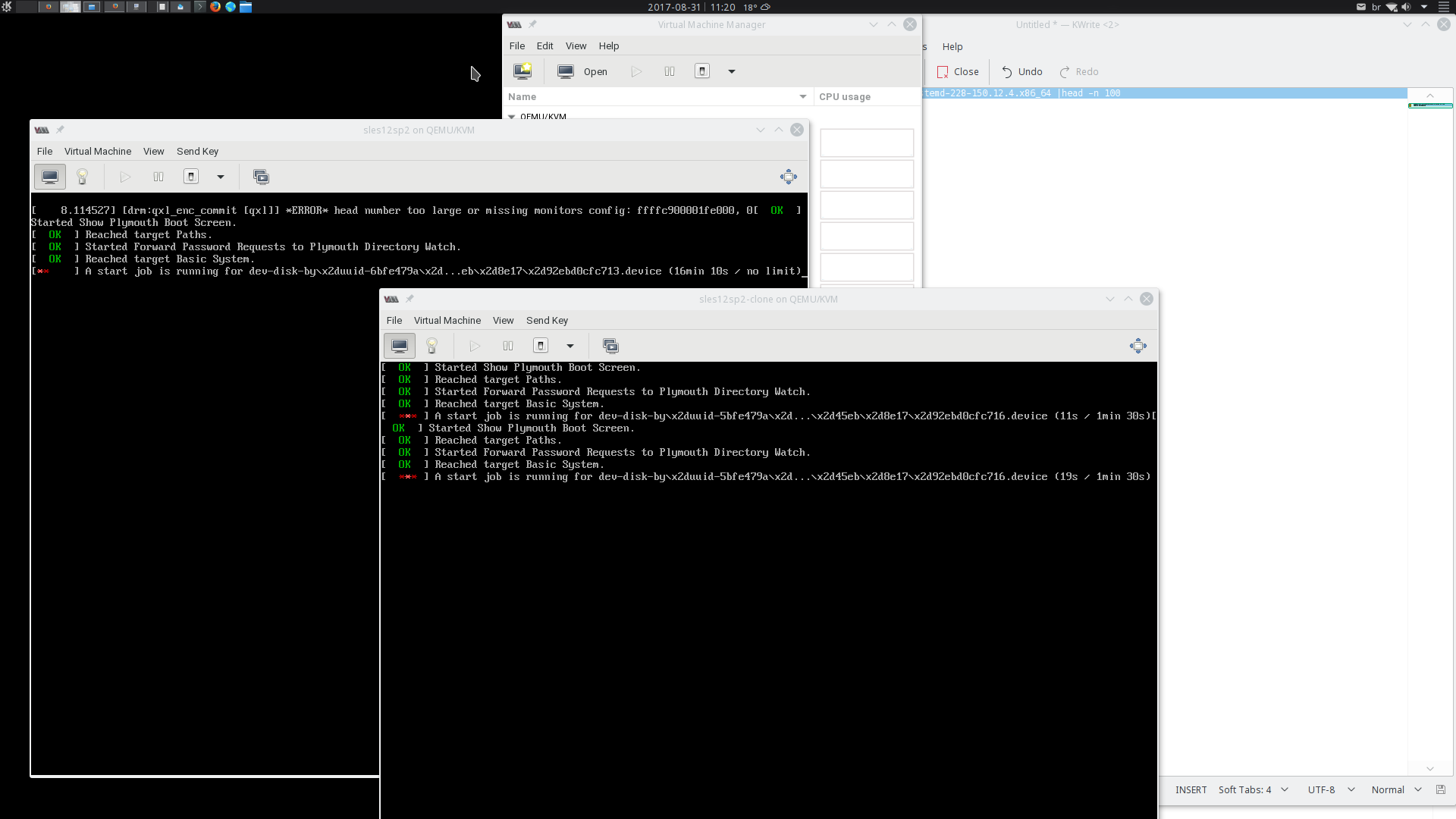Switch sles12sp2-clone console to fullscreen
The image size is (1456, 819).
coord(1138,346)
